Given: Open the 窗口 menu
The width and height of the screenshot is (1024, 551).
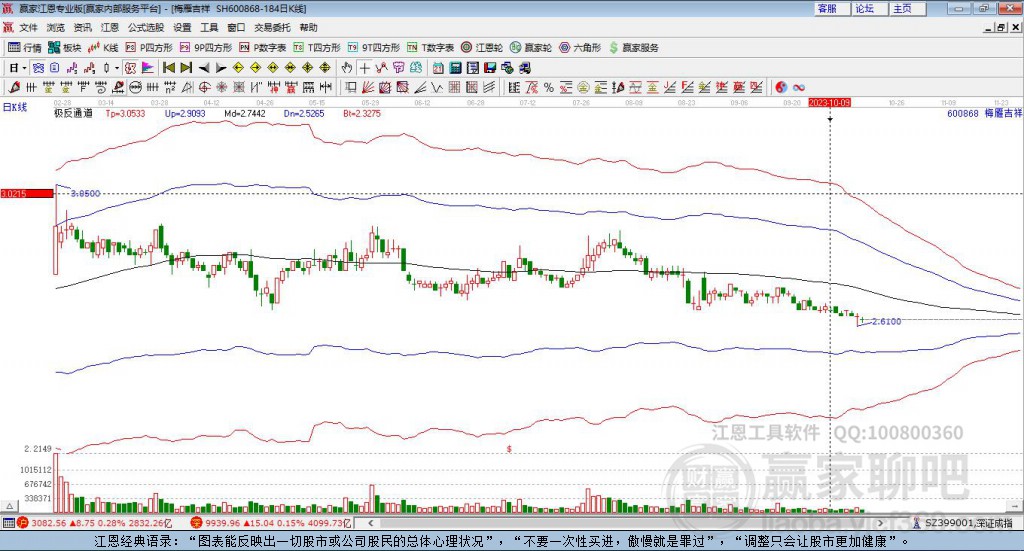Looking at the screenshot, I should tap(236, 27).
